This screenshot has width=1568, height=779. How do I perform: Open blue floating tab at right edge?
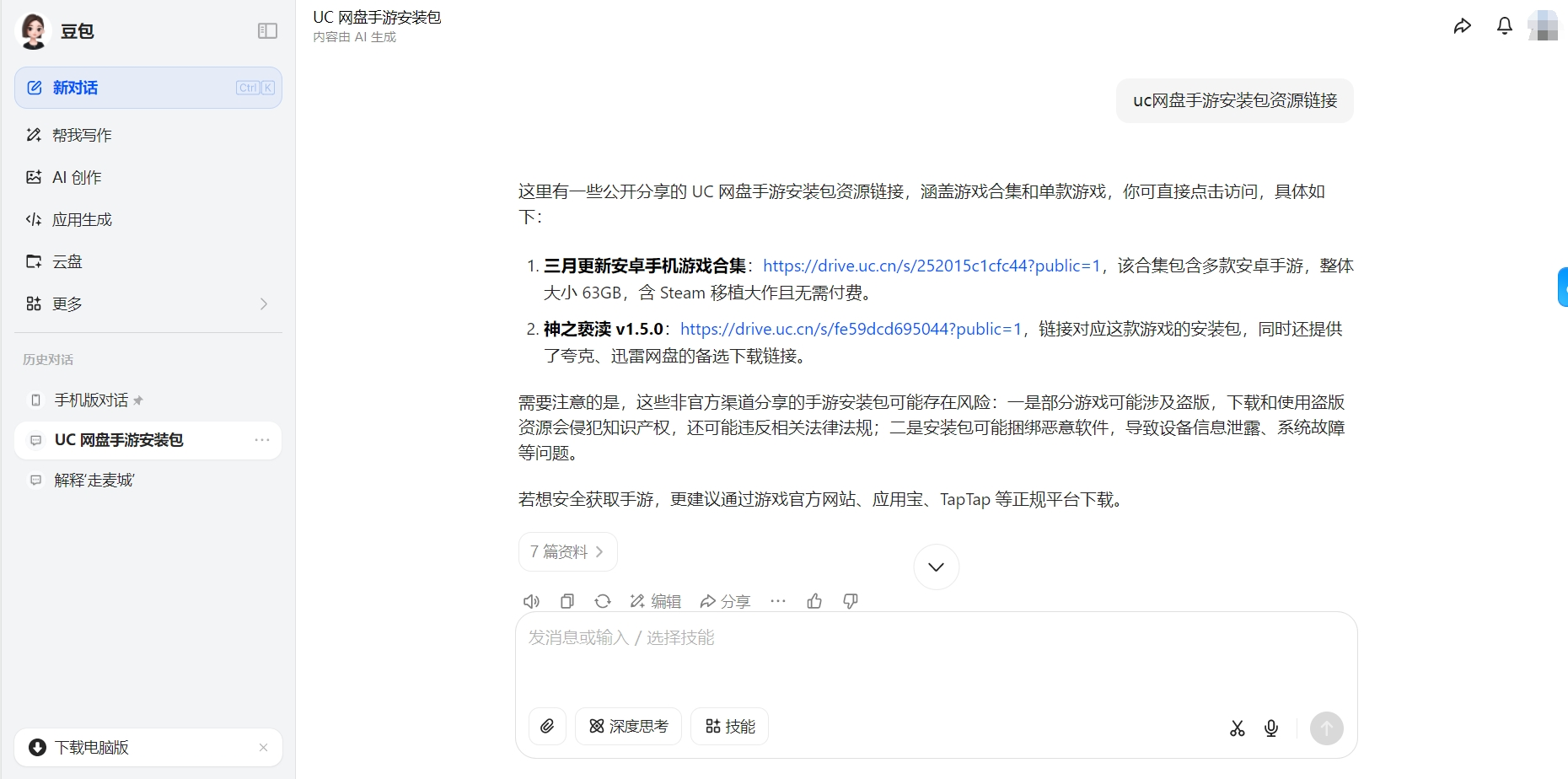point(1563,287)
